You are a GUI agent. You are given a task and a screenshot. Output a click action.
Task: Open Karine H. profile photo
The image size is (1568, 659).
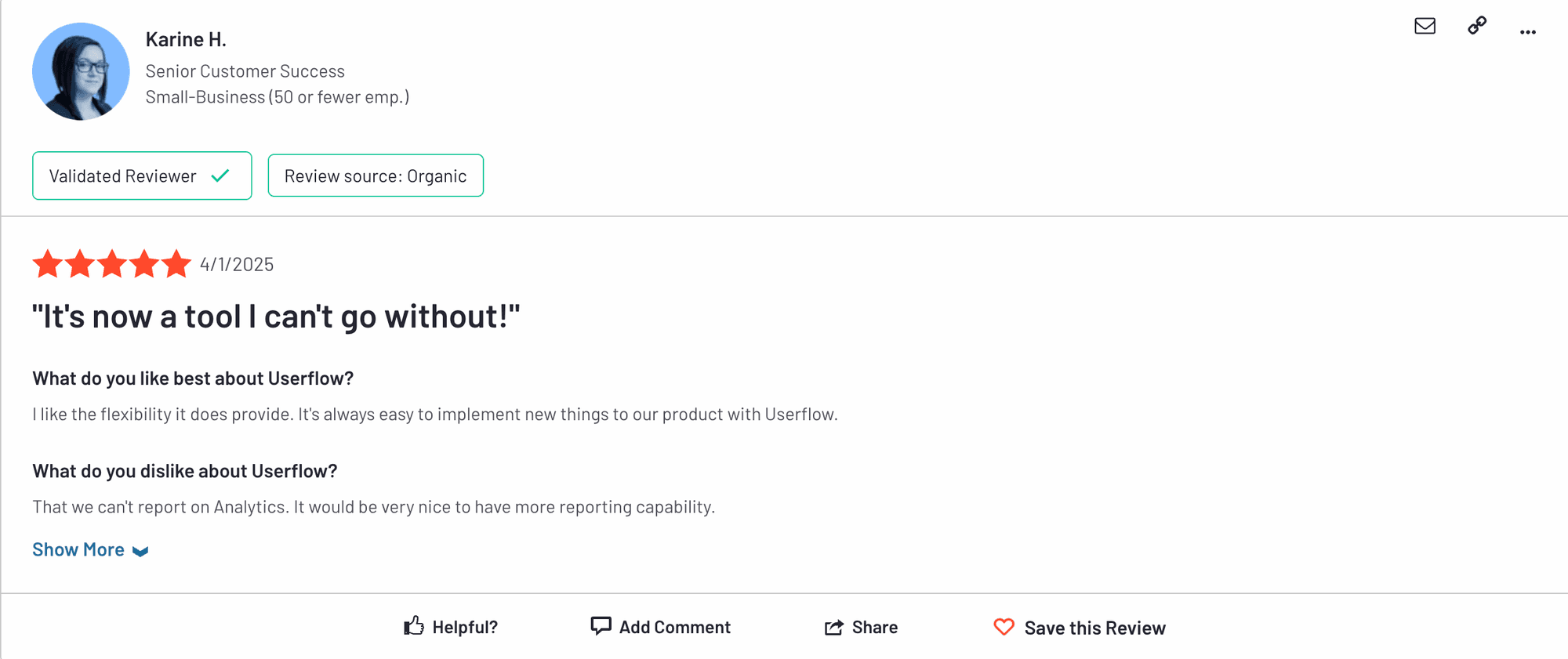coord(81,71)
